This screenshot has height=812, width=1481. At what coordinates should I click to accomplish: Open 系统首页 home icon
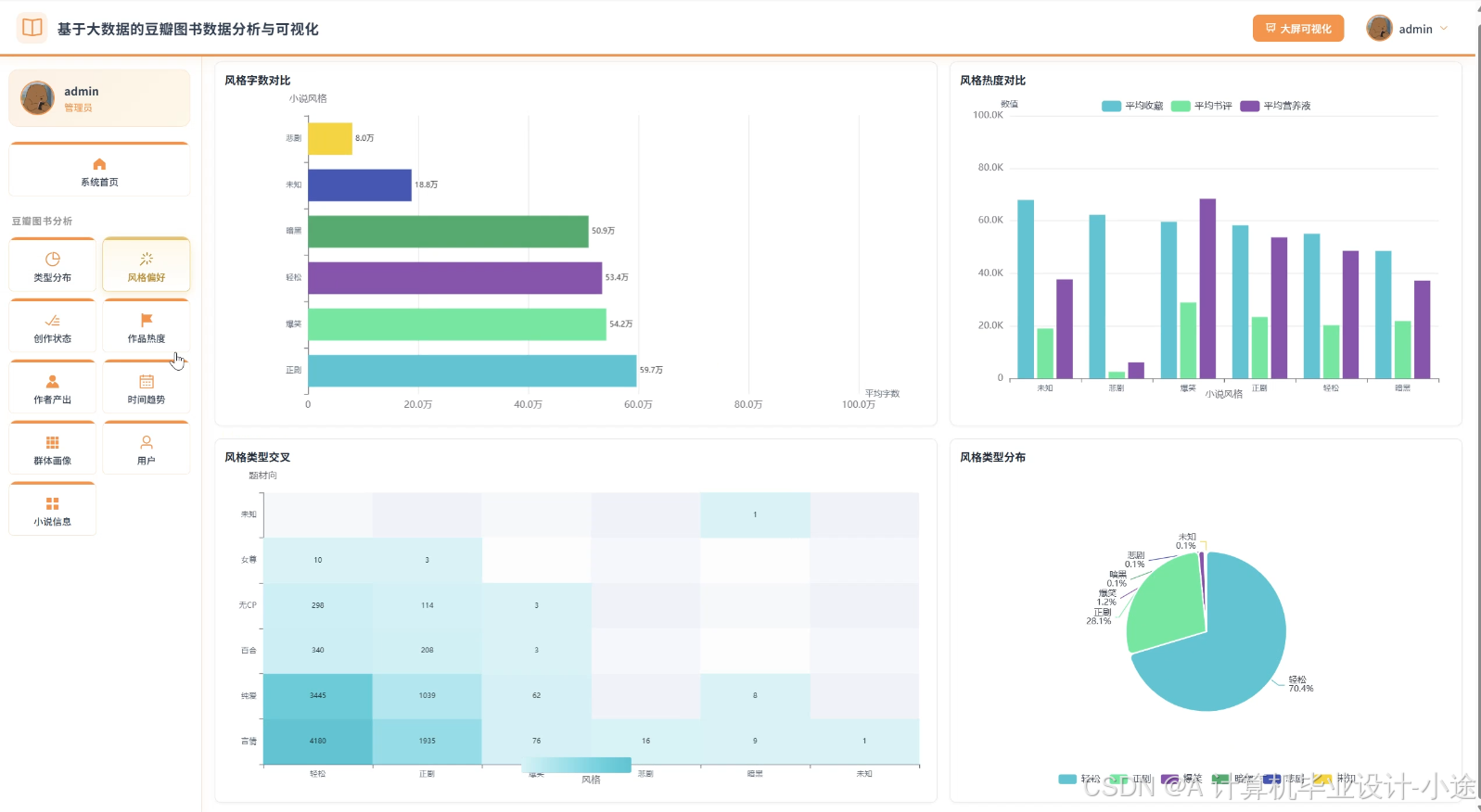pyautogui.click(x=99, y=164)
